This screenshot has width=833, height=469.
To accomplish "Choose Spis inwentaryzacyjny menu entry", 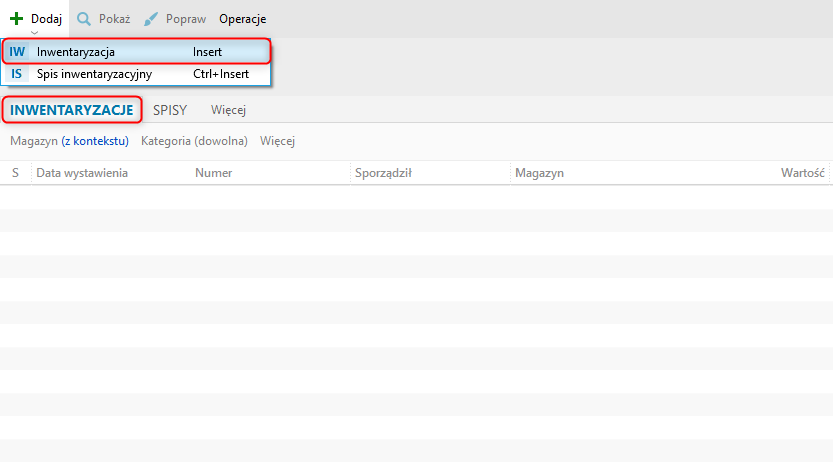I will 137,74.
